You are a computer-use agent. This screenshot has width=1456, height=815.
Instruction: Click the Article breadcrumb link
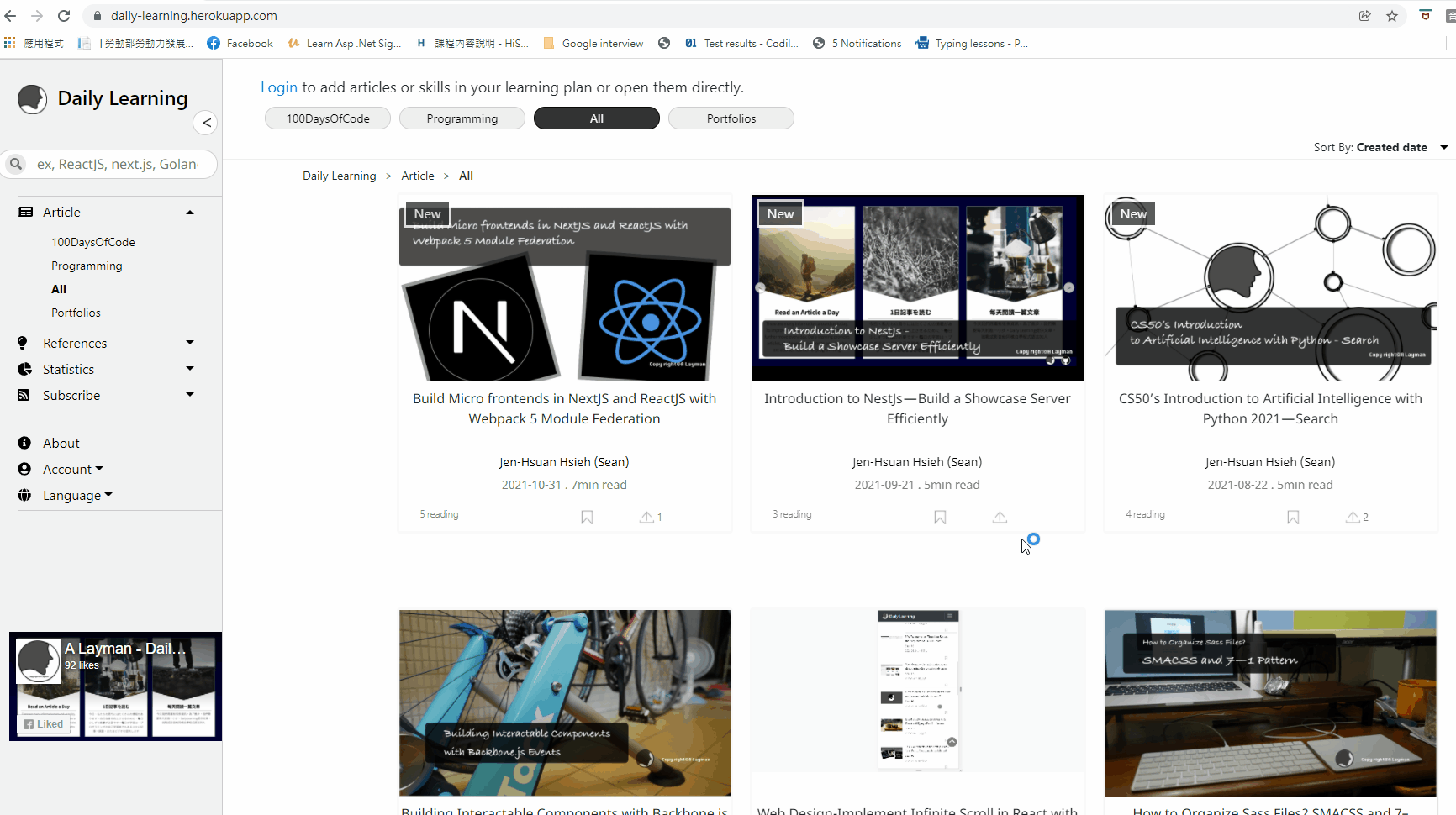click(418, 176)
